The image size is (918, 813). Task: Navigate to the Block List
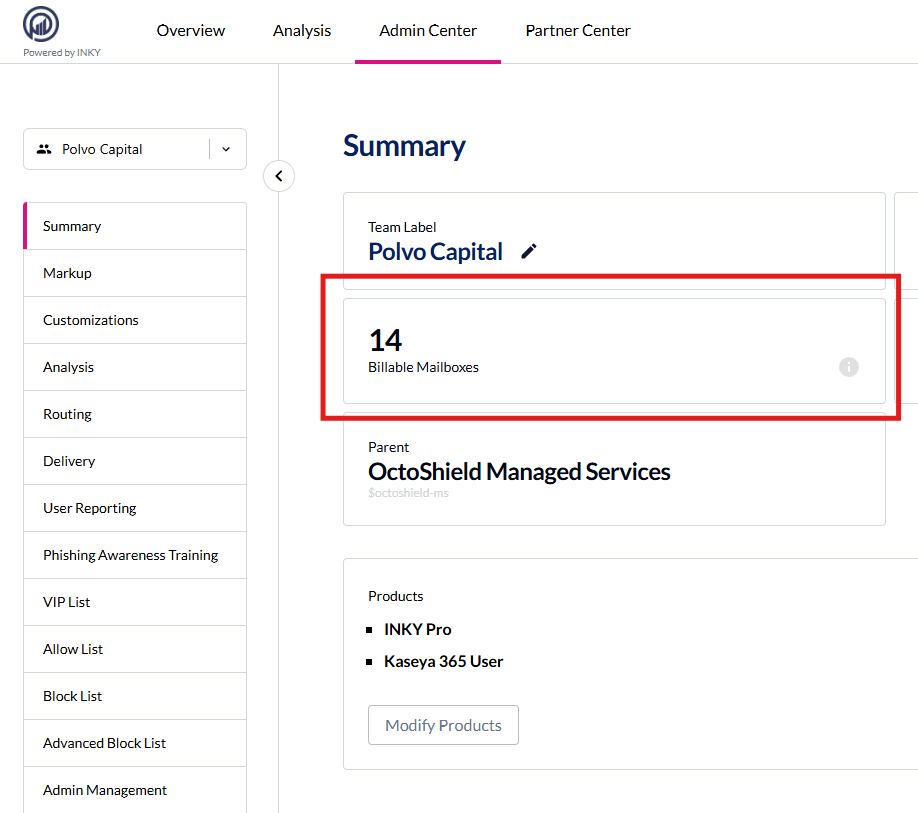tap(73, 696)
